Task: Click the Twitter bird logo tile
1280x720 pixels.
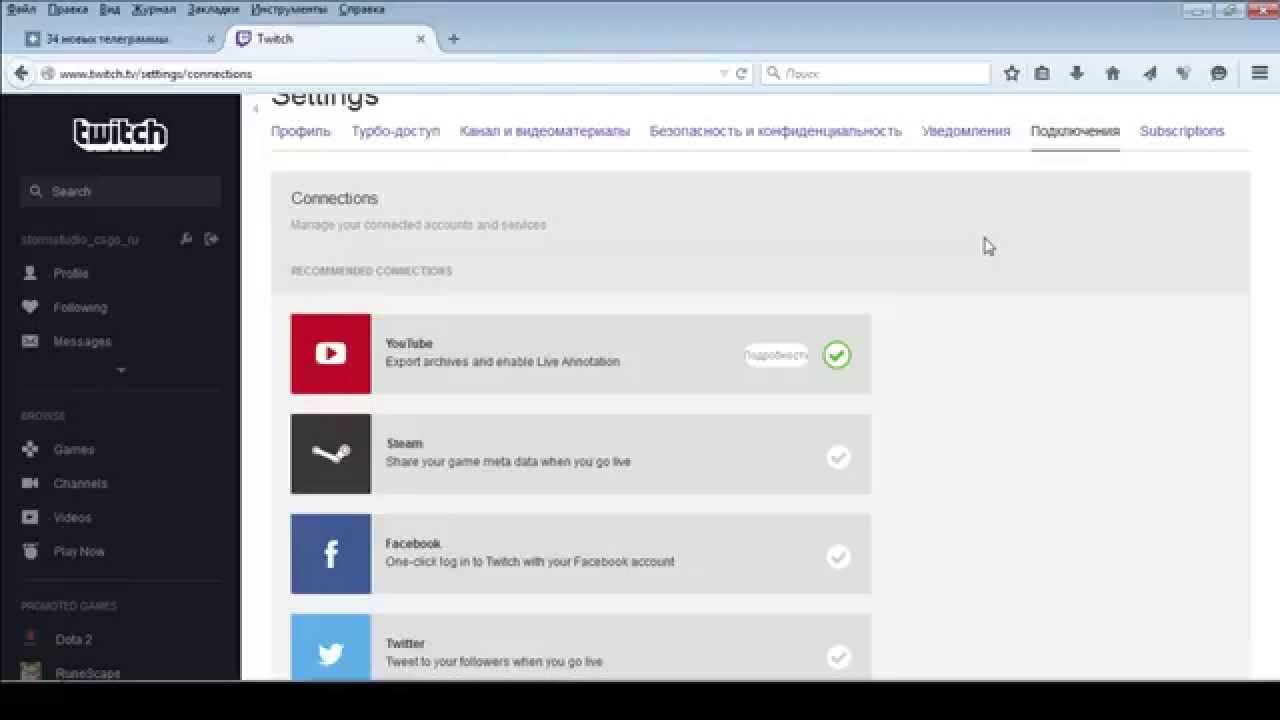Action: [x=331, y=648]
